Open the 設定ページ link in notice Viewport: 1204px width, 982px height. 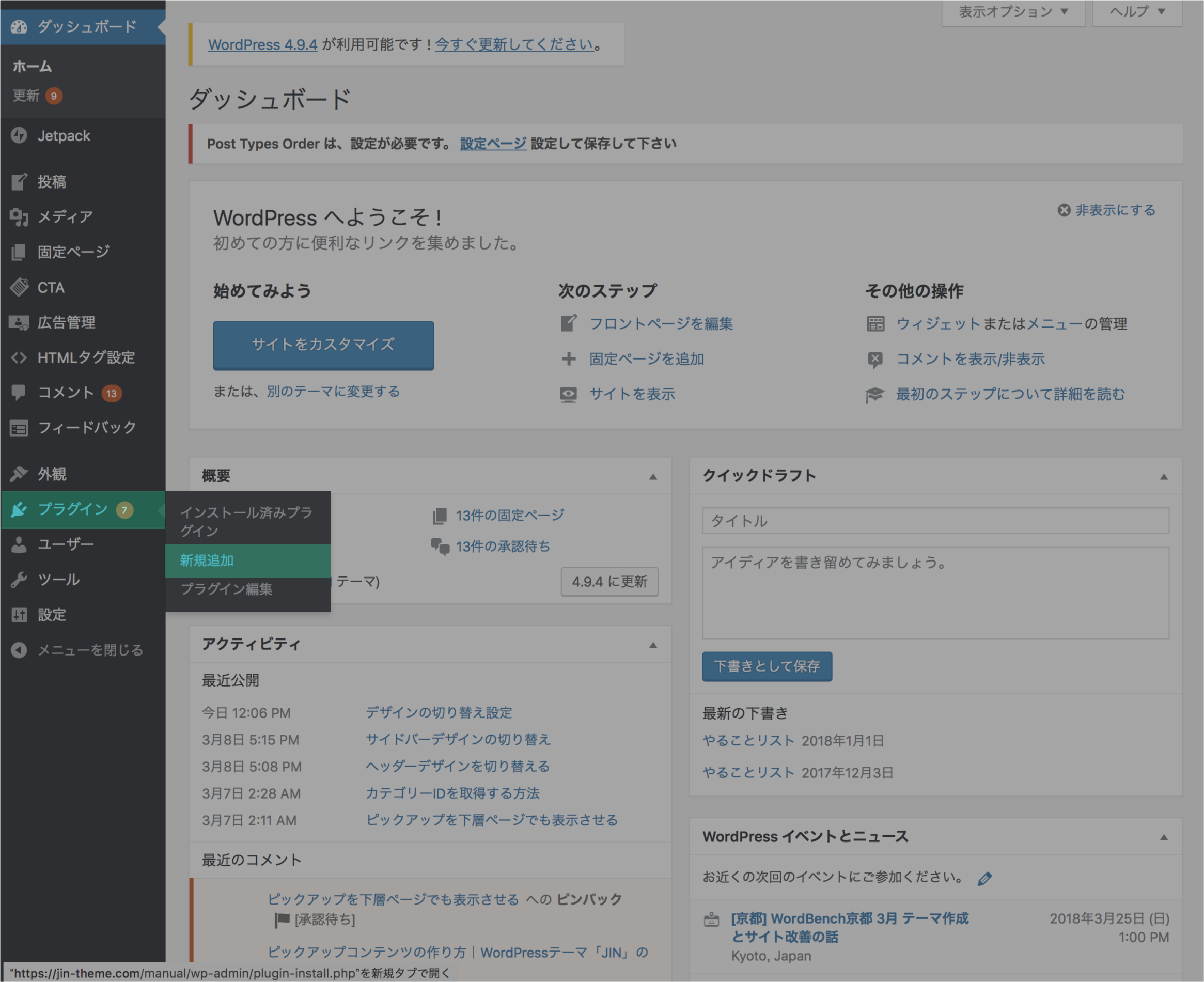[493, 144]
